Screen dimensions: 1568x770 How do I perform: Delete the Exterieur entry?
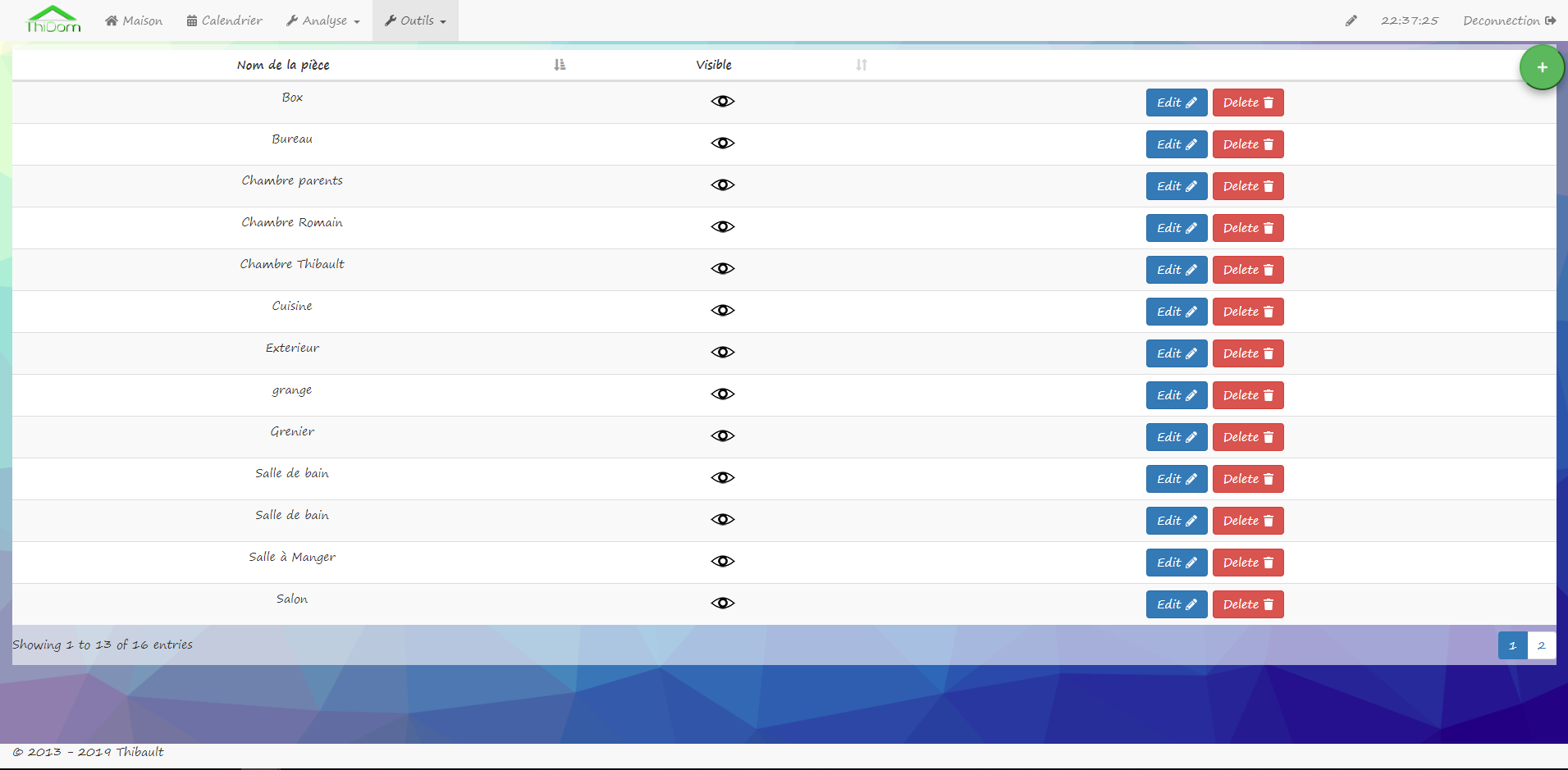(1248, 353)
